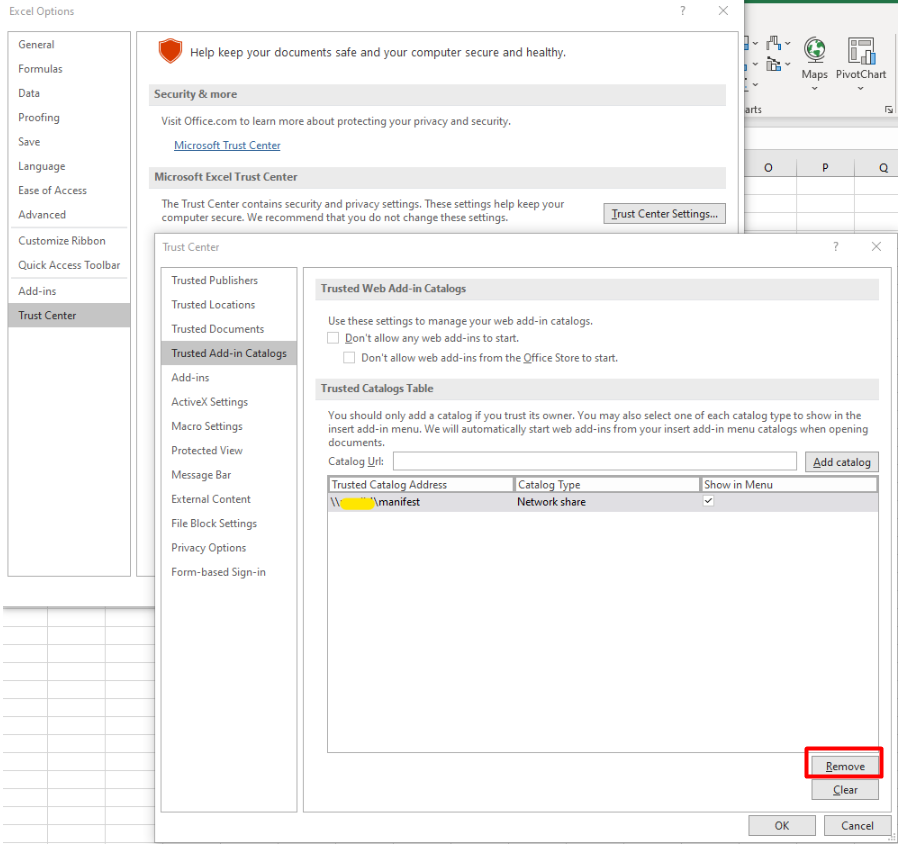Open the Maps dropdown arrow
This screenshot has width=904, height=850.
click(x=815, y=89)
